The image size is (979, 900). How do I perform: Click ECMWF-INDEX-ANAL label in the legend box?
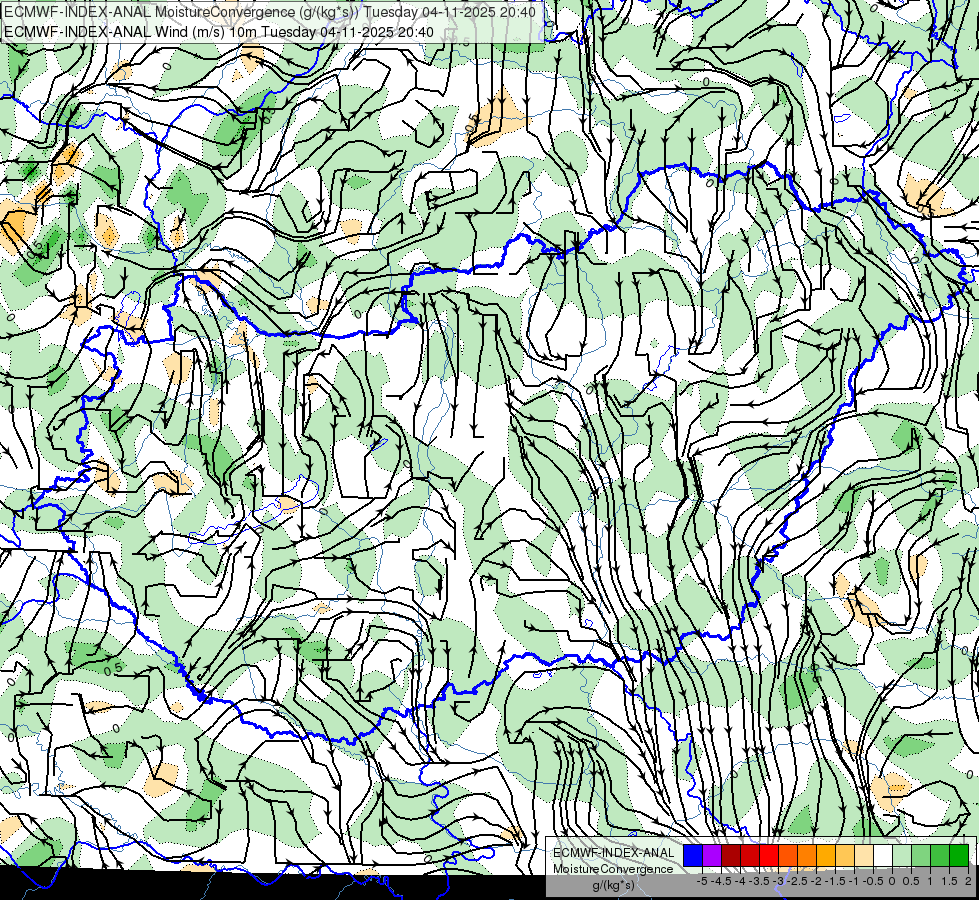pos(614,853)
